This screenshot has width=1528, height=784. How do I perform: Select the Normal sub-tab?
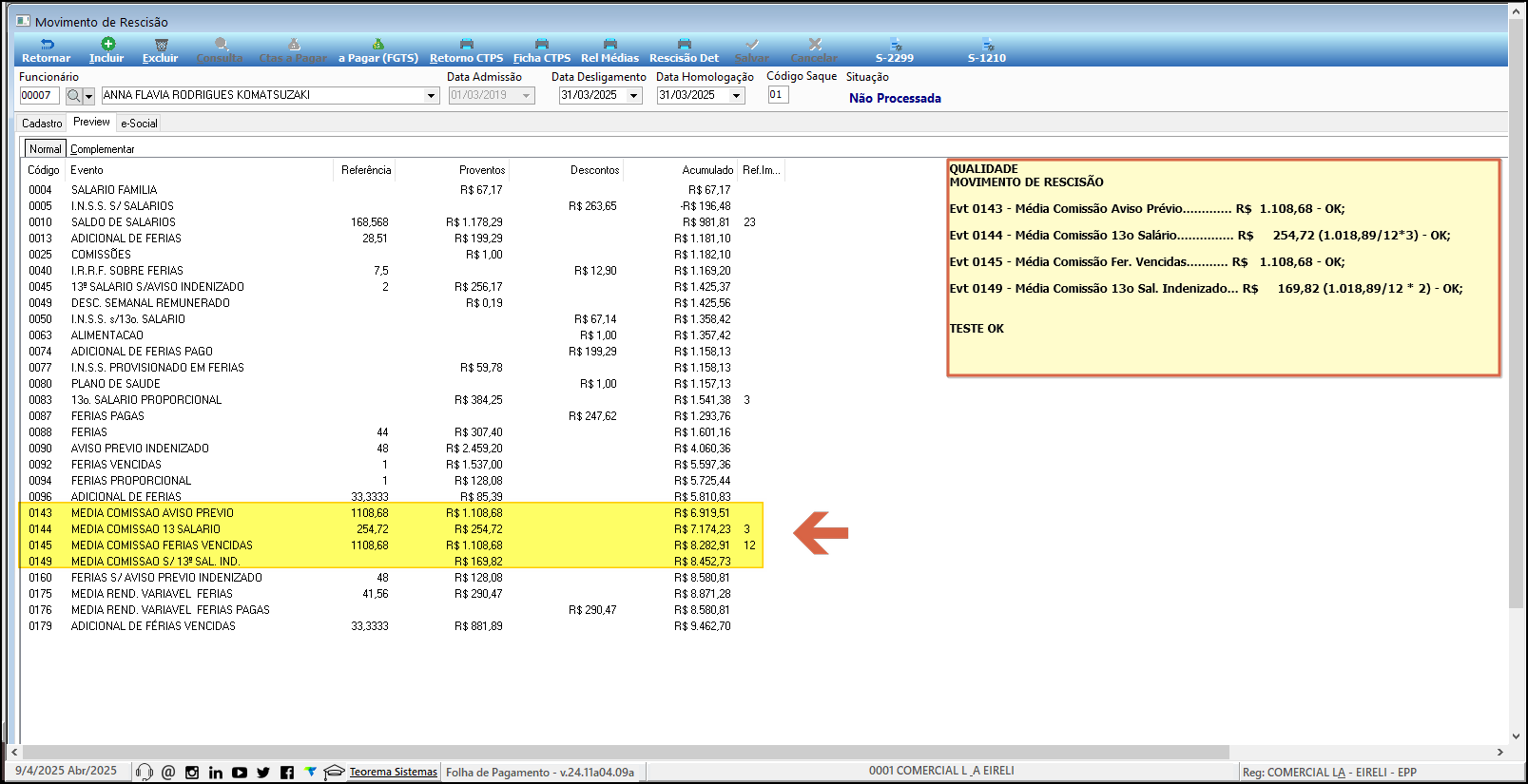pos(45,149)
